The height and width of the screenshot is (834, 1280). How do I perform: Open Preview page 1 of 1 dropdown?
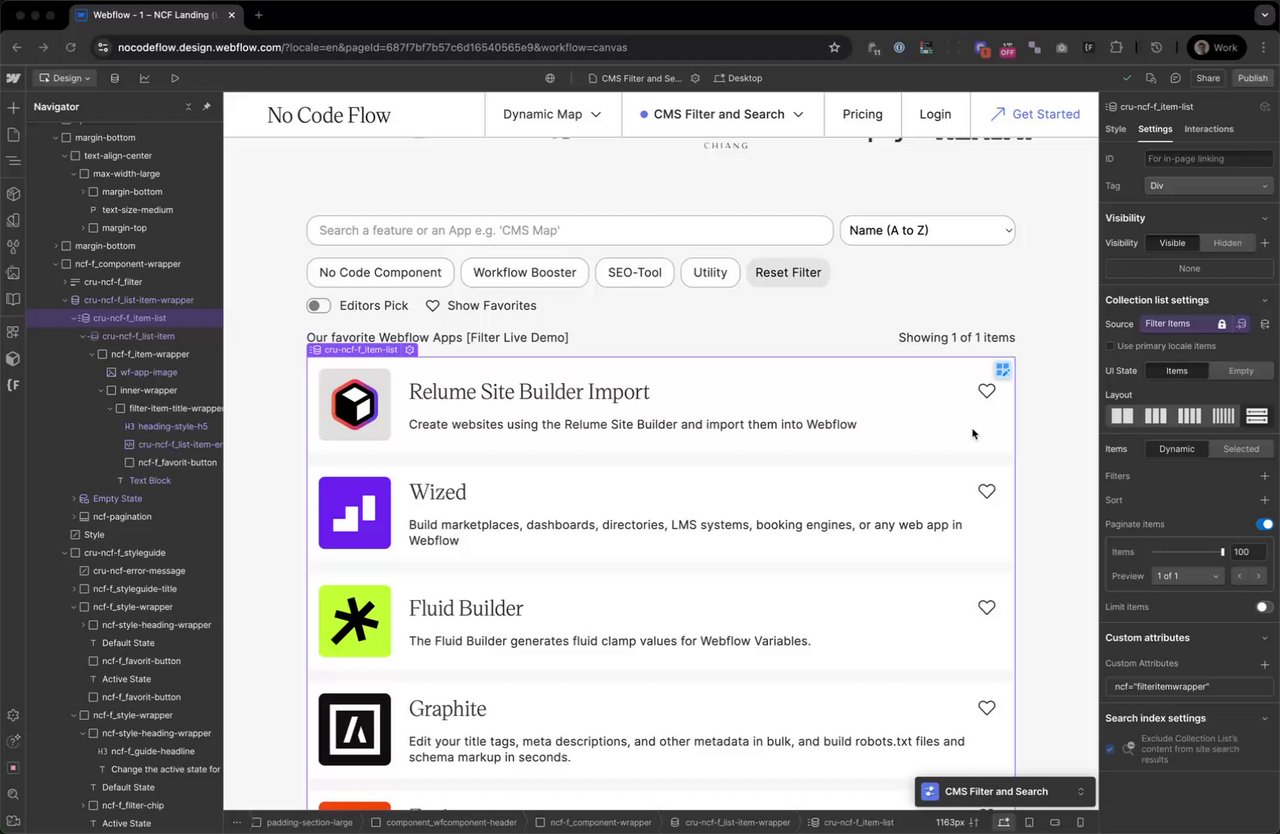coord(1188,576)
